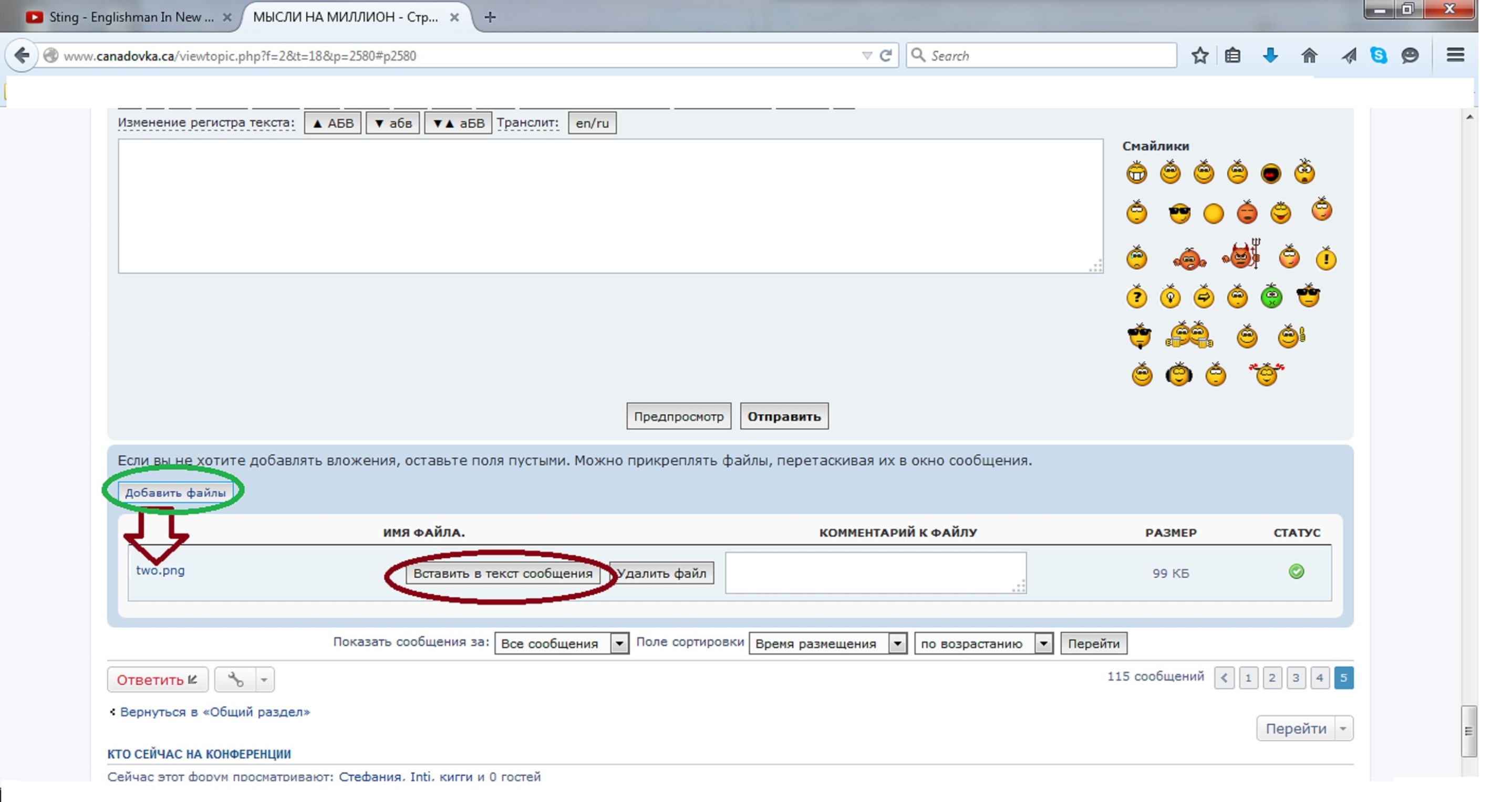Open the Firefox hamburger menu
1512x802 pixels.
coord(1455,55)
